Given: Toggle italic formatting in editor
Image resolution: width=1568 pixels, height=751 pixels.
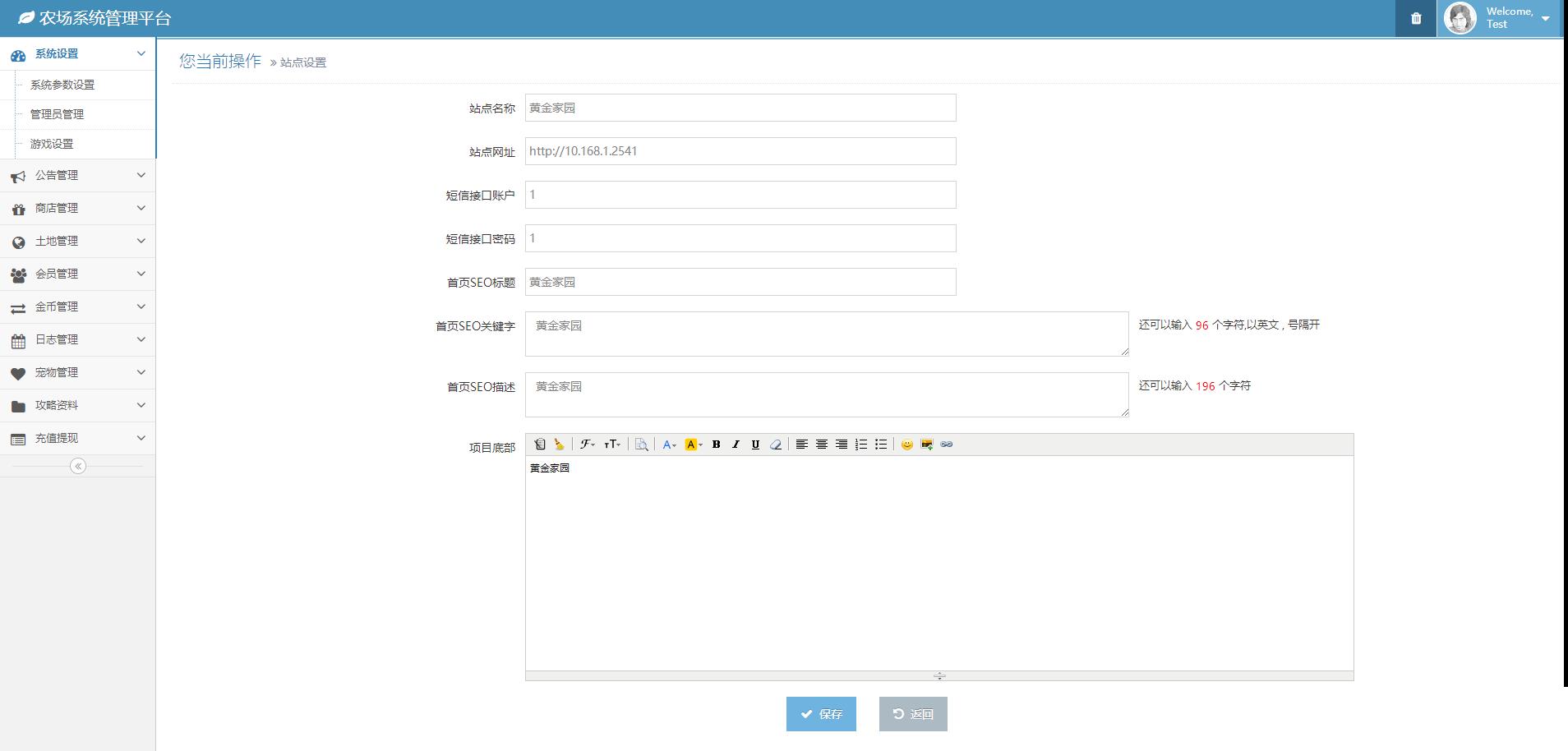Looking at the screenshot, I should pyautogui.click(x=736, y=445).
